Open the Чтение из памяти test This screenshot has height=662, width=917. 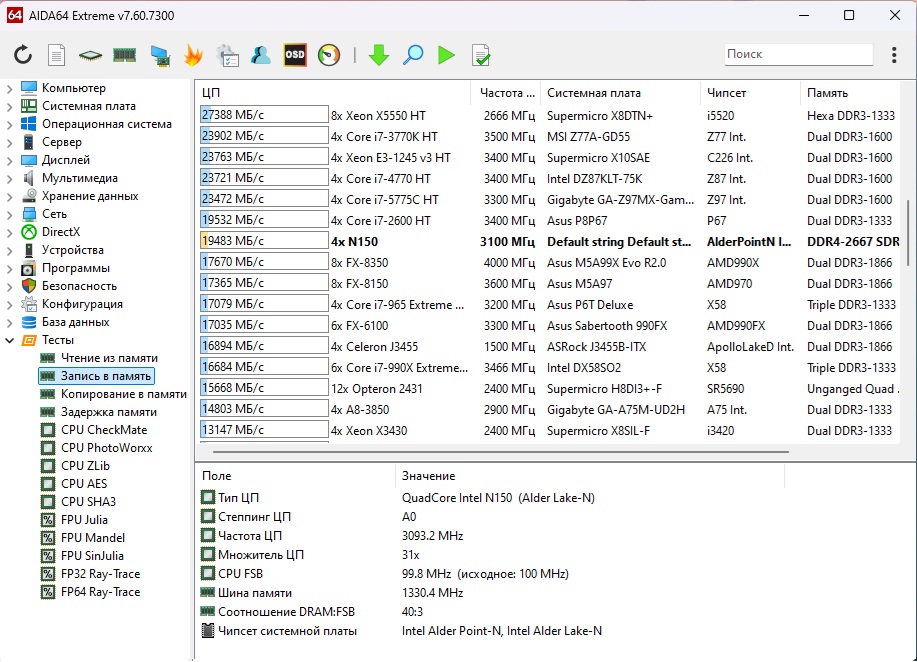tap(109, 358)
